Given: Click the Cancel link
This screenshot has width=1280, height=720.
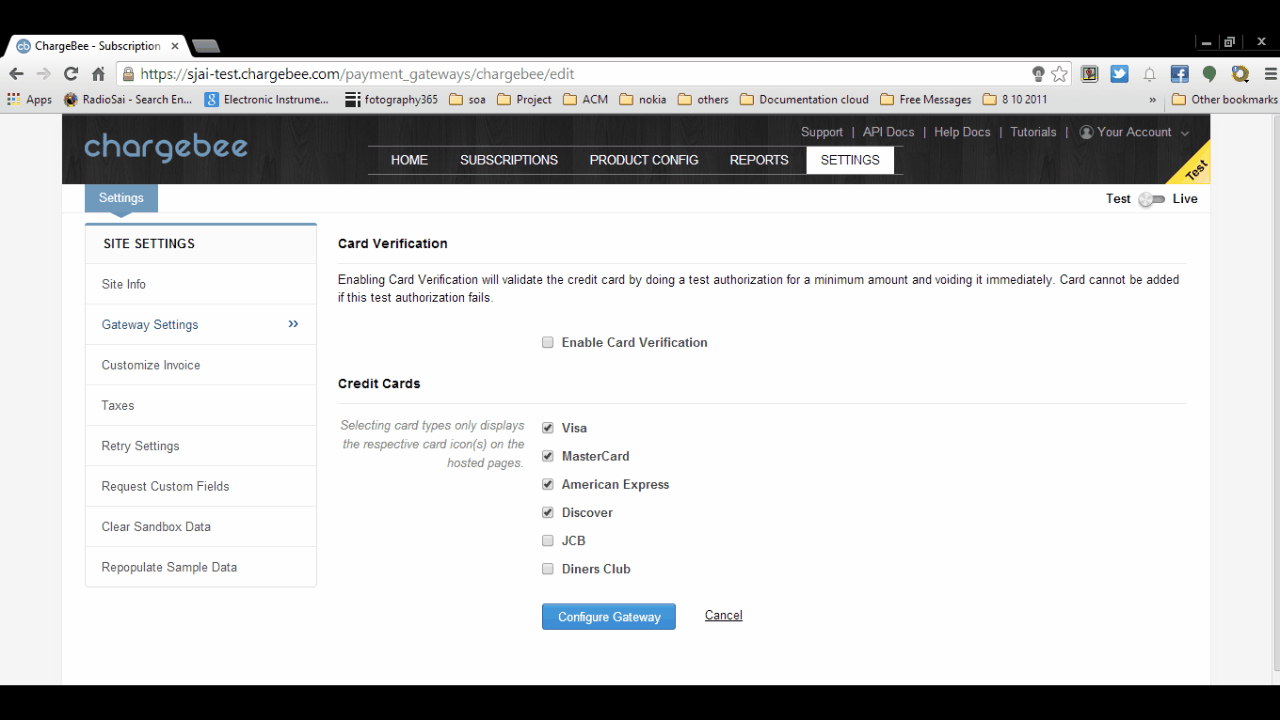Looking at the screenshot, I should pyautogui.click(x=723, y=615).
